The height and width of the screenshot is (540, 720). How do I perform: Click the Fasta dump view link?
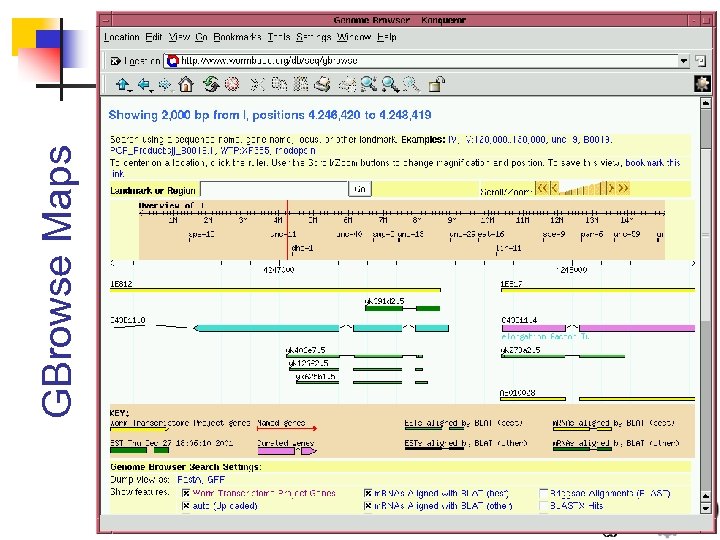(x=190, y=479)
